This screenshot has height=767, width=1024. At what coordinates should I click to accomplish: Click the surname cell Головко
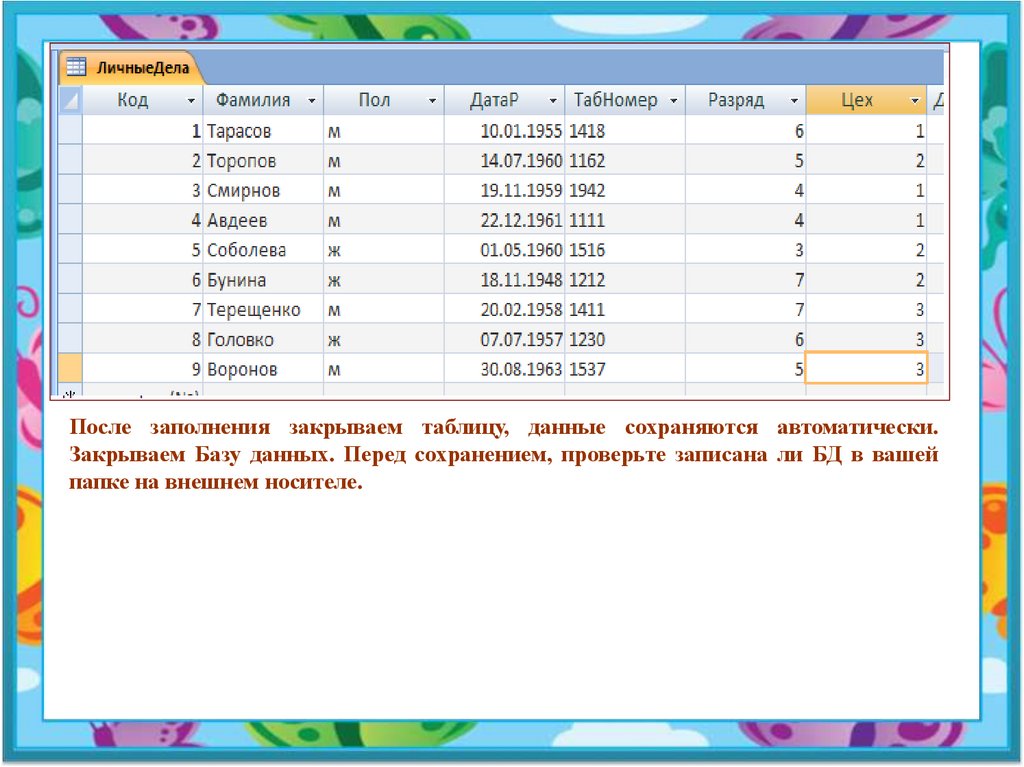pos(263,339)
